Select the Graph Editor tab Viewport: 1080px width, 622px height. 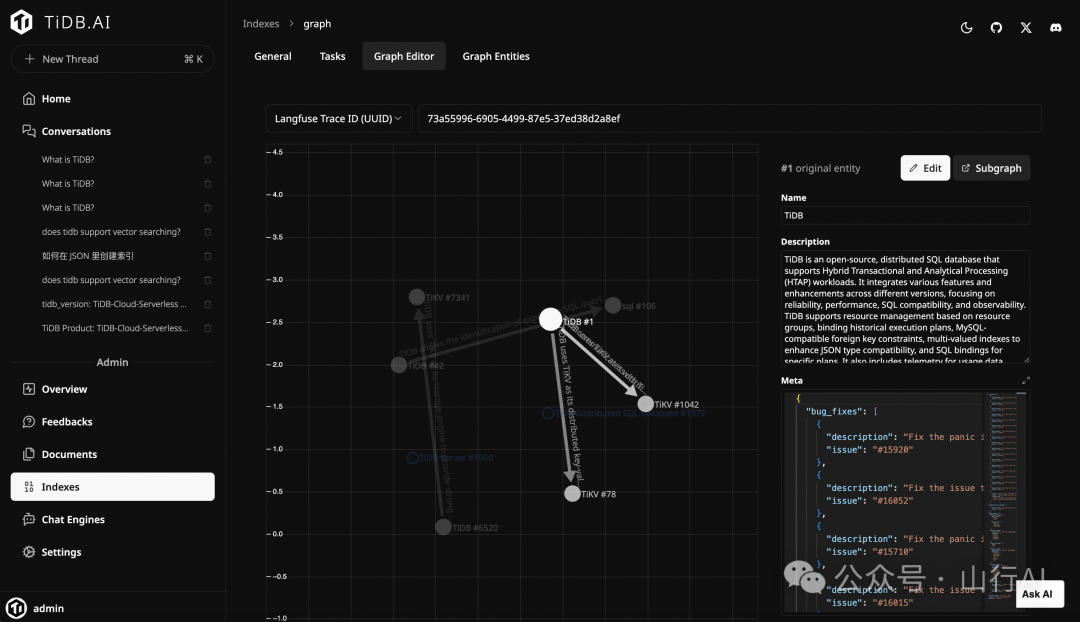(404, 56)
